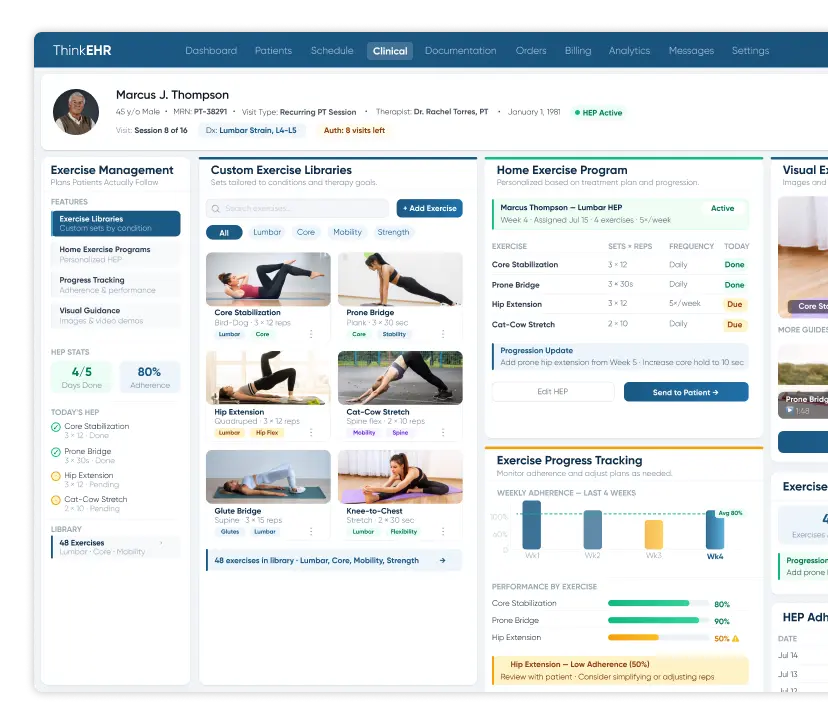The width and height of the screenshot is (828, 724).
Task: Open the Cat-Cow Stretch exercise thumbnail
Action: point(400,378)
